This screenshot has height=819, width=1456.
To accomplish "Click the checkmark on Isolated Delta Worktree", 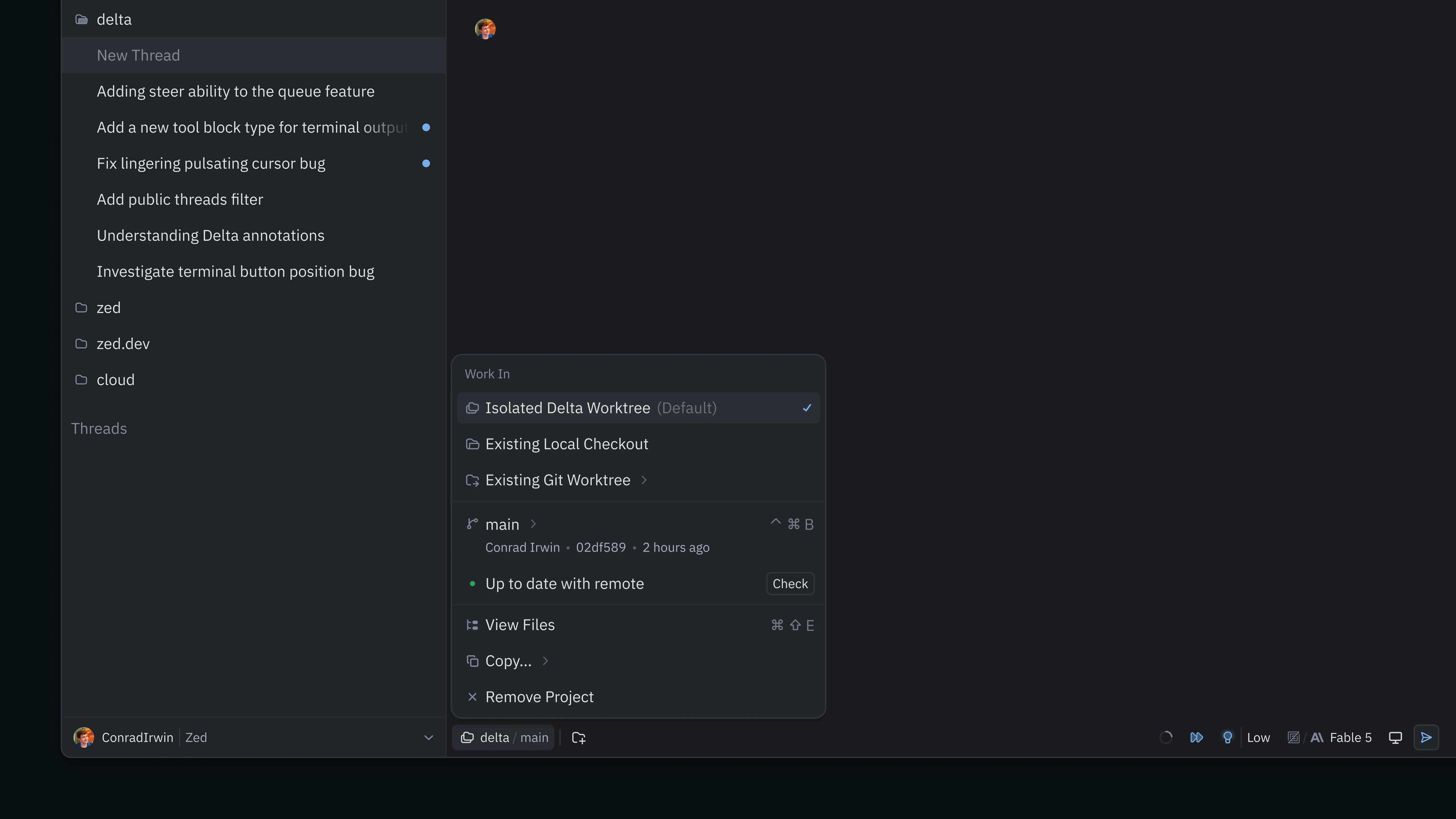I will click(x=807, y=408).
